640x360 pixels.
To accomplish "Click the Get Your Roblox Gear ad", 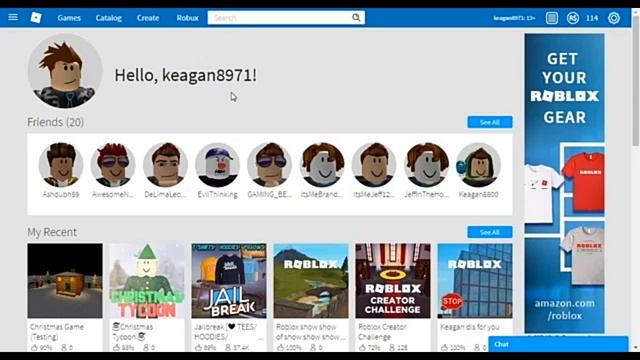I will [564, 183].
